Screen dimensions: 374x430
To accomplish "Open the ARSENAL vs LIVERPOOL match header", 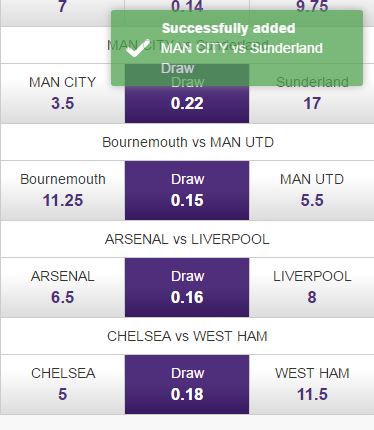I will click(187, 239).
